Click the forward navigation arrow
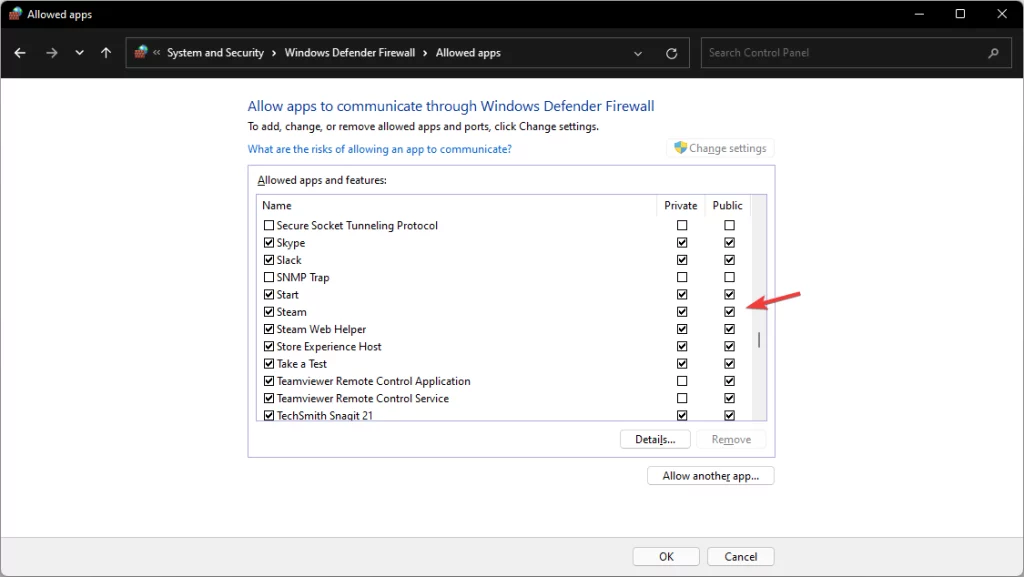Screen dimensions: 1024x577 [50, 52]
